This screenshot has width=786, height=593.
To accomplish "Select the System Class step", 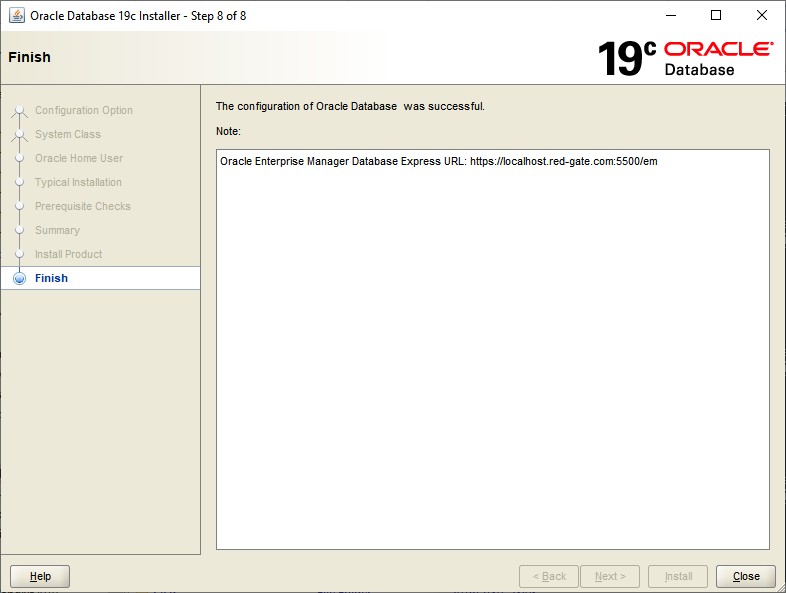I will (68, 134).
